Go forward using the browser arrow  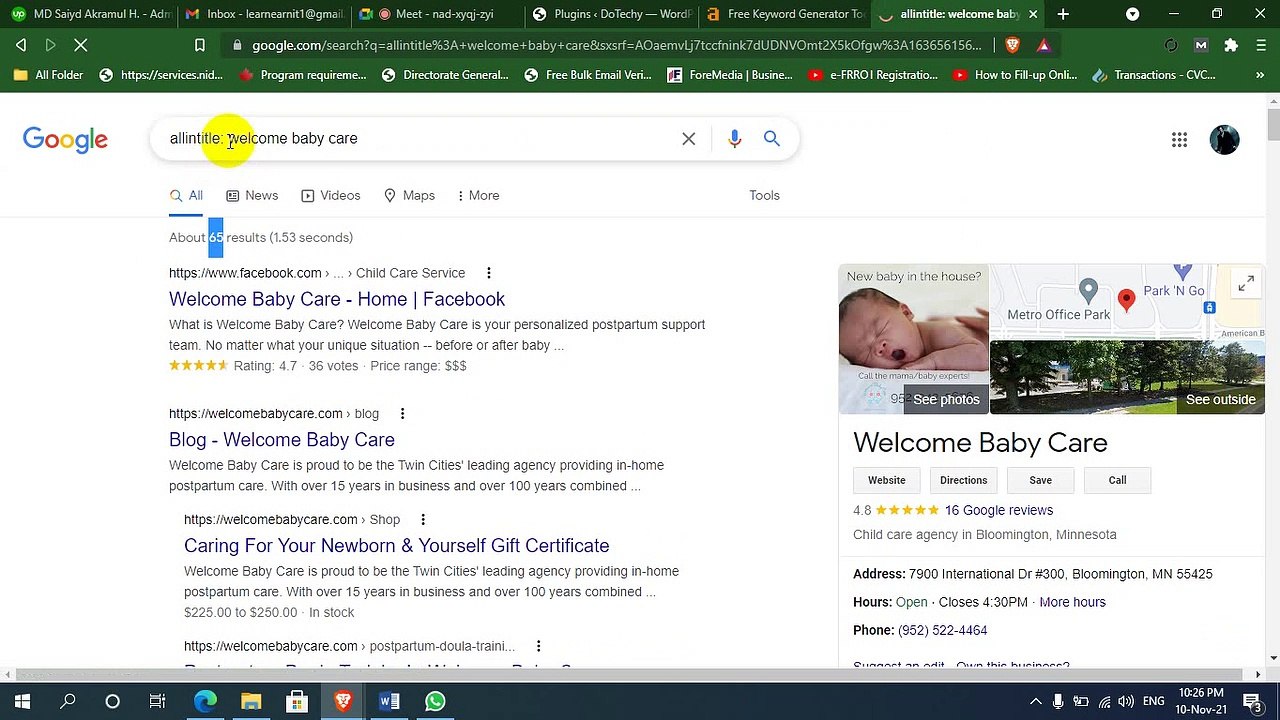coord(50,45)
